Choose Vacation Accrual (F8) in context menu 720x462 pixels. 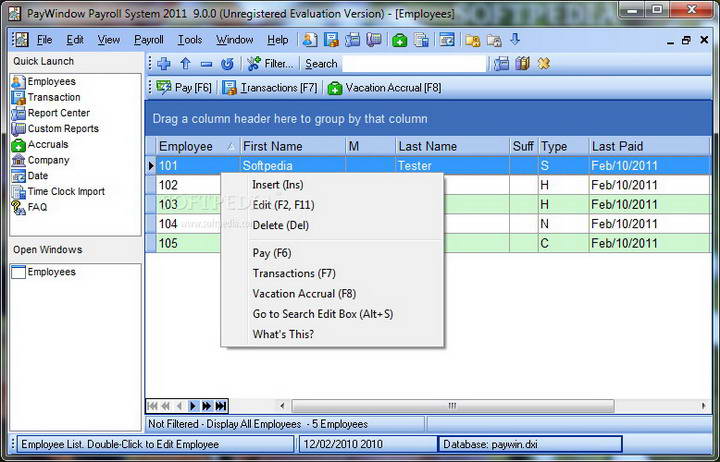332,293
